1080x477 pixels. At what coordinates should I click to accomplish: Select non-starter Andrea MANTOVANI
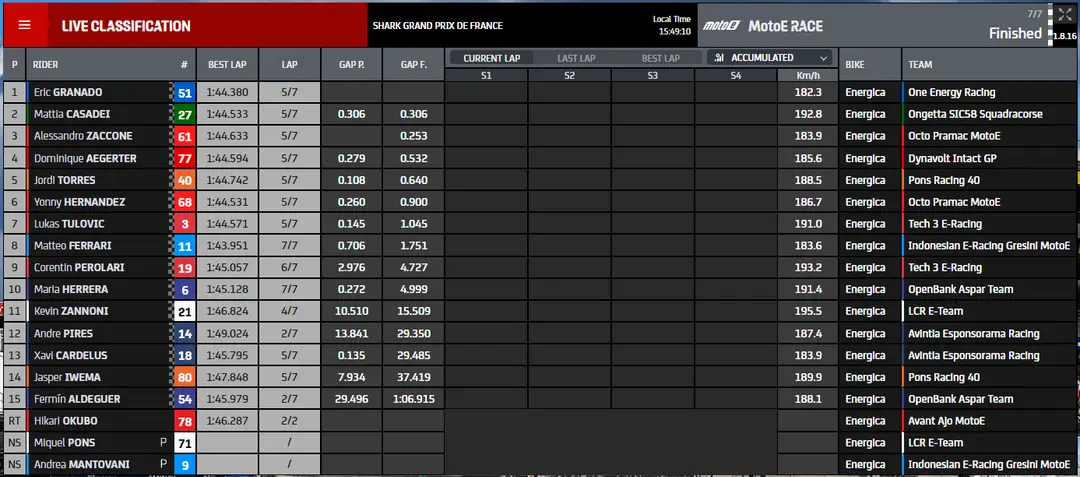[x=81, y=465]
